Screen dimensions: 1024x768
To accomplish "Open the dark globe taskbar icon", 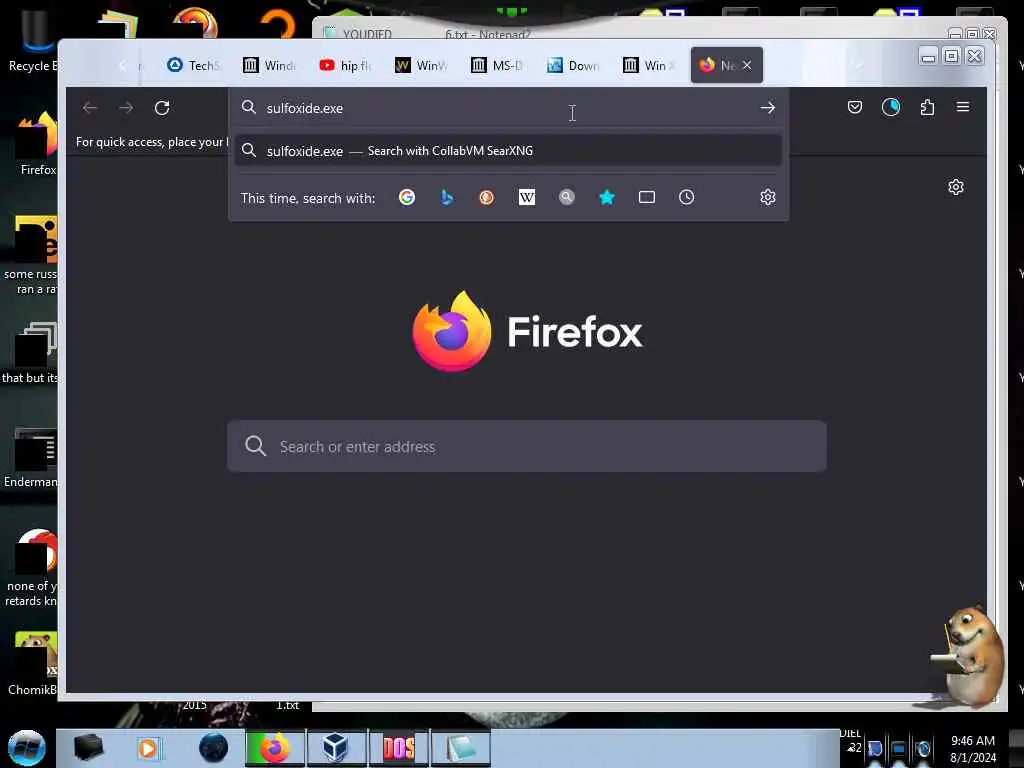I will coord(214,748).
